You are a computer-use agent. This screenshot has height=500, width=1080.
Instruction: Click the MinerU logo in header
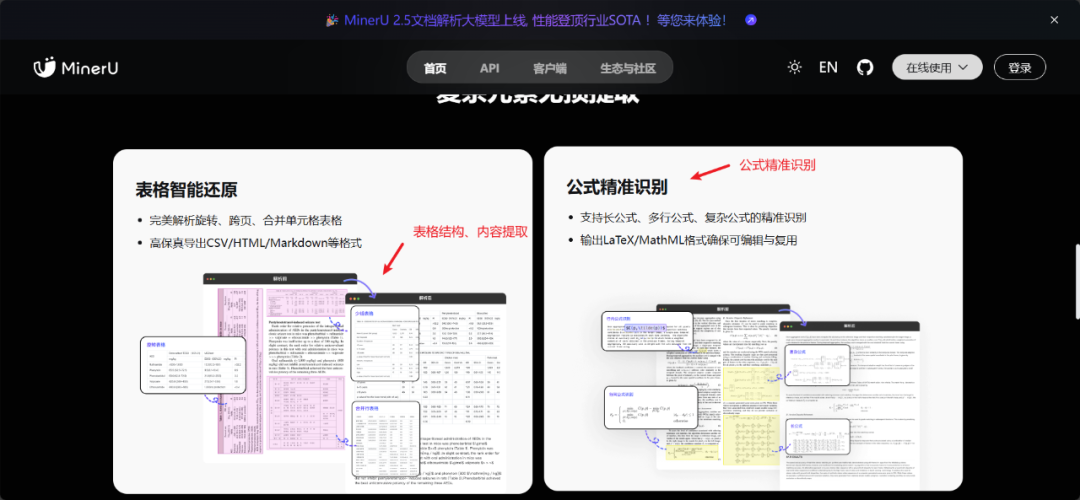[x=76, y=67]
